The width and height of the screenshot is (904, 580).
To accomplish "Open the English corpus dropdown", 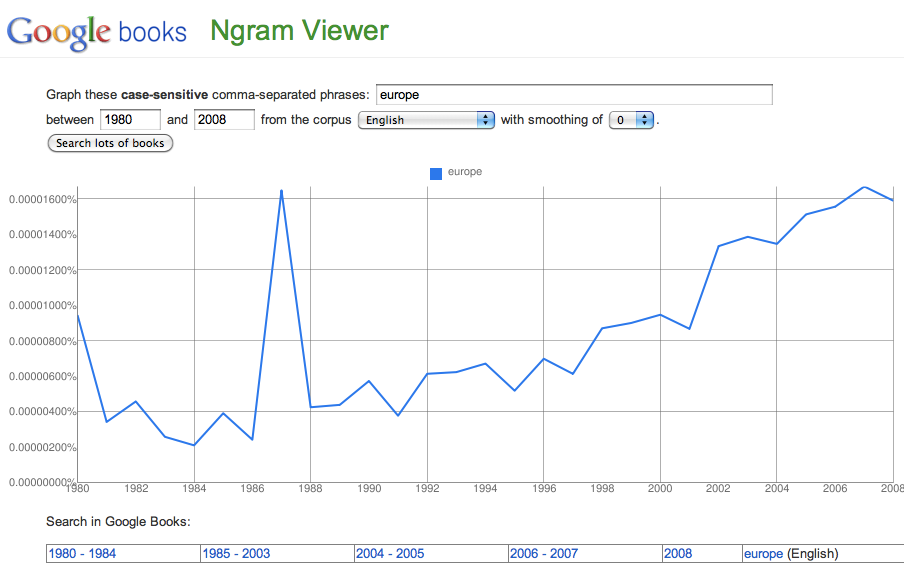I will click(x=426, y=120).
